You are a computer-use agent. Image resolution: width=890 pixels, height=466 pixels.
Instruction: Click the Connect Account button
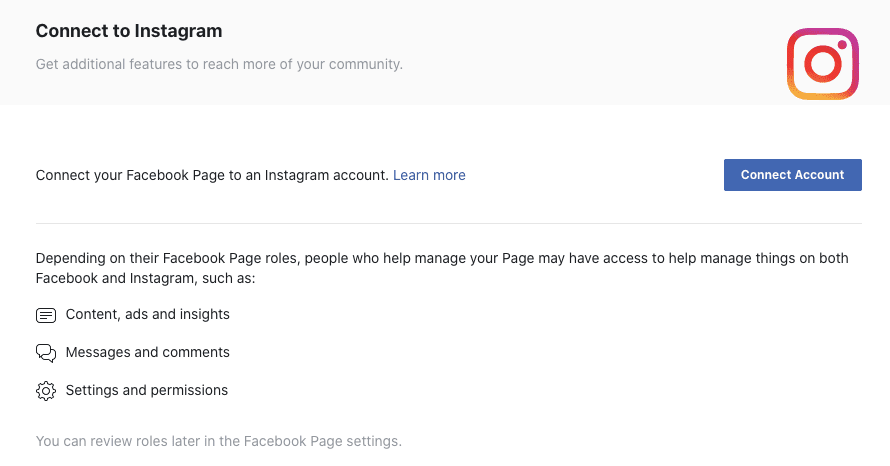[x=792, y=175]
